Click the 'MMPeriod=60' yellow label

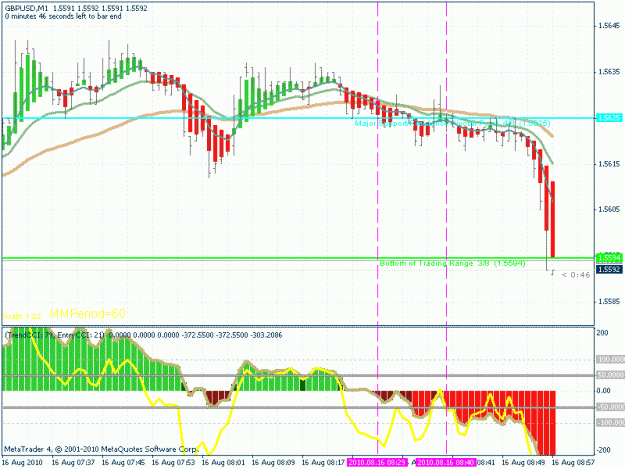pos(88,314)
